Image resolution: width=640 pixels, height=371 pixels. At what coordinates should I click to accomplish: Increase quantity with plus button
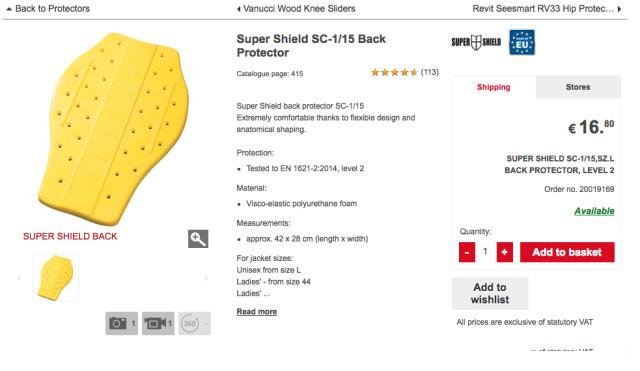click(504, 252)
